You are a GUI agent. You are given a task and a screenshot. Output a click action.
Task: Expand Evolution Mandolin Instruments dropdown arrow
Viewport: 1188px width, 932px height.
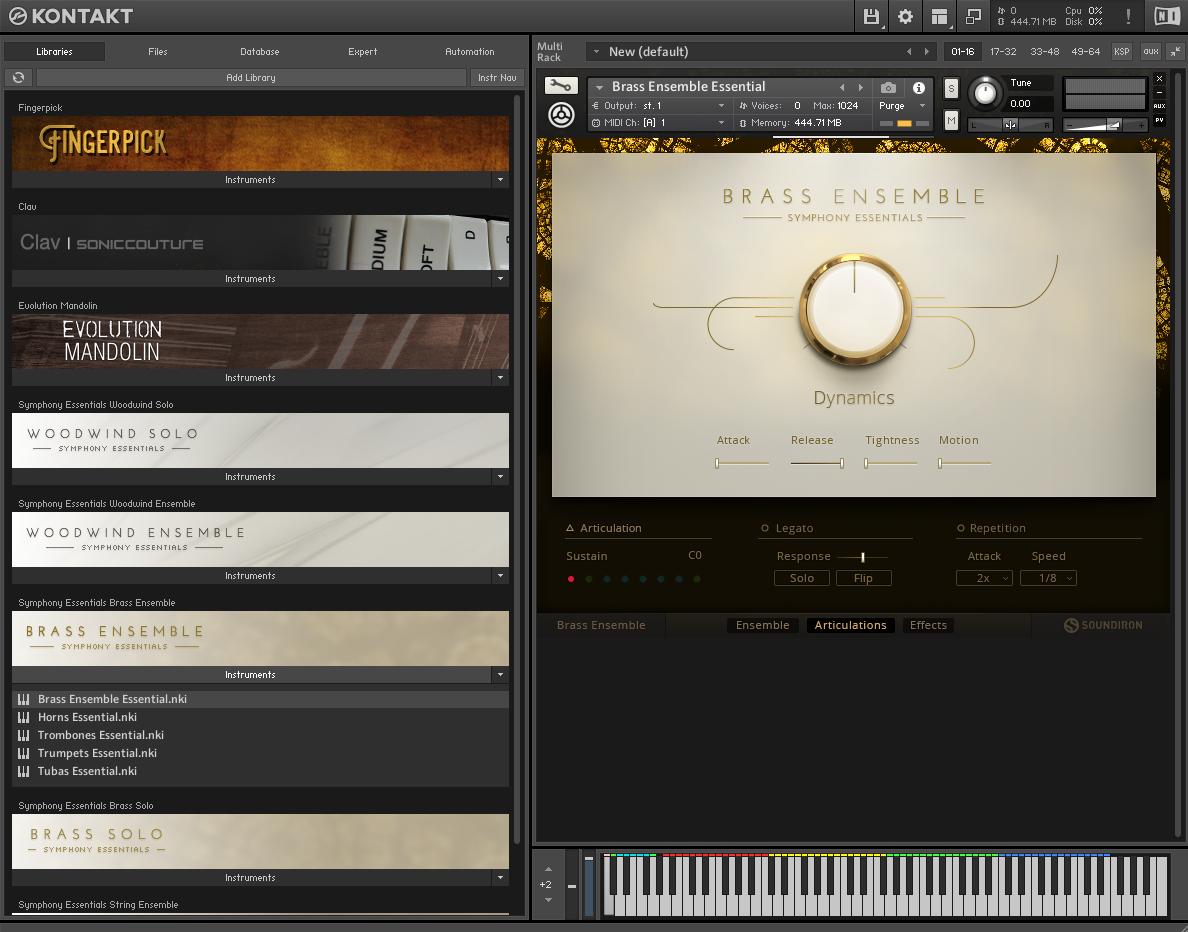pyautogui.click(x=500, y=377)
